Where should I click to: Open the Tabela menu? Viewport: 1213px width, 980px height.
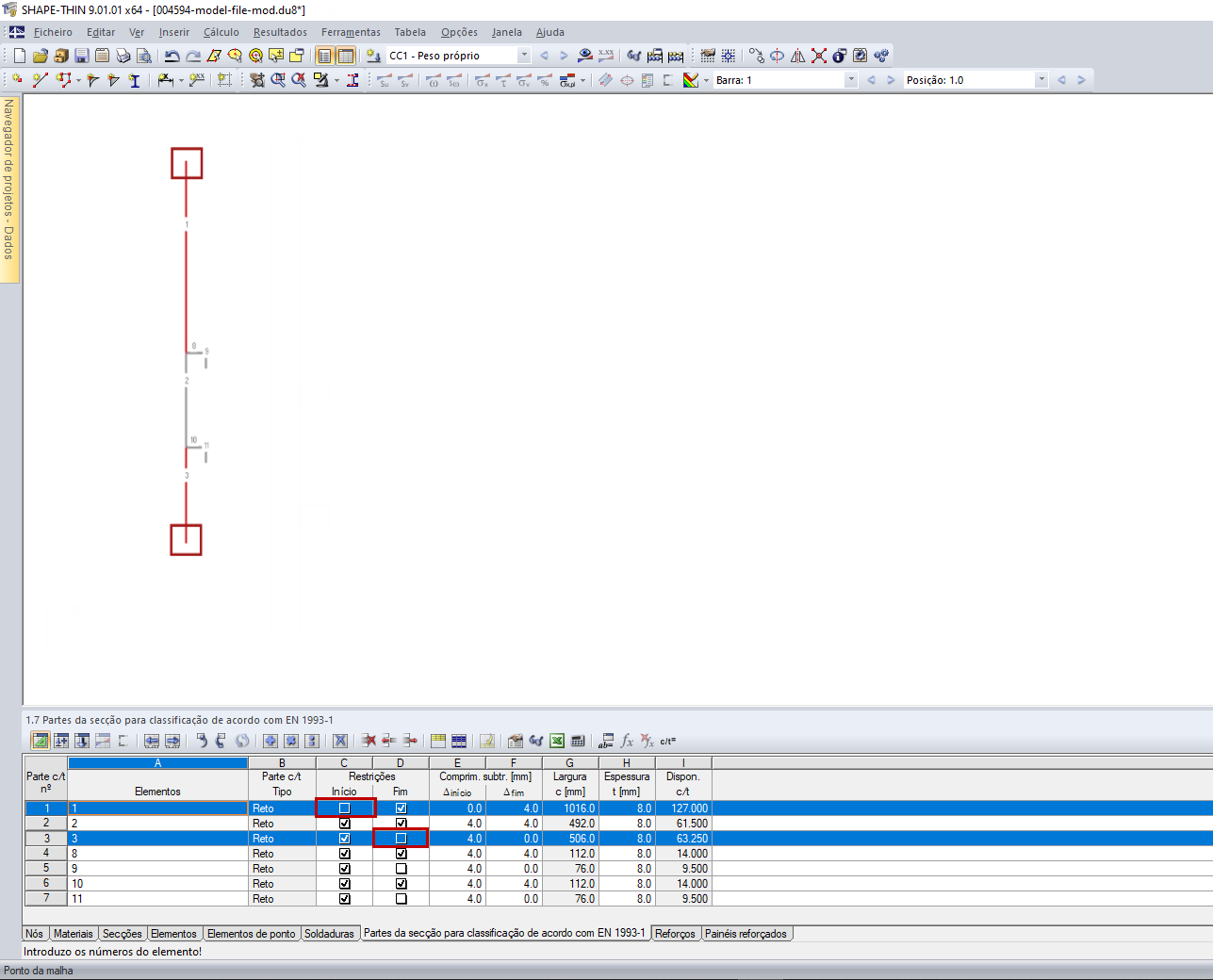[x=410, y=32]
